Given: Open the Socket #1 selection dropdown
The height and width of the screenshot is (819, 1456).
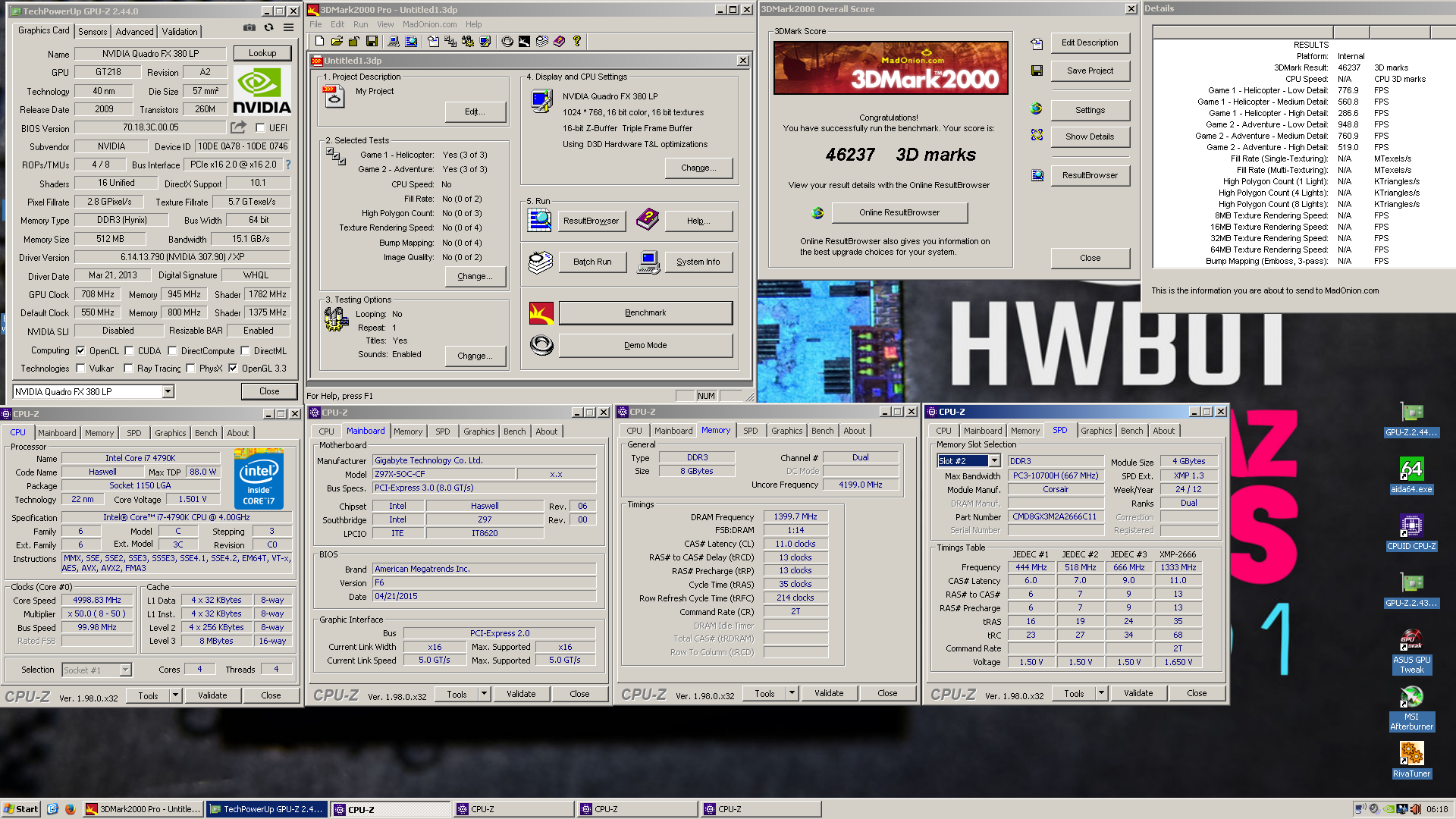Looking at the screenshot, I should click(x=126, y=670).
